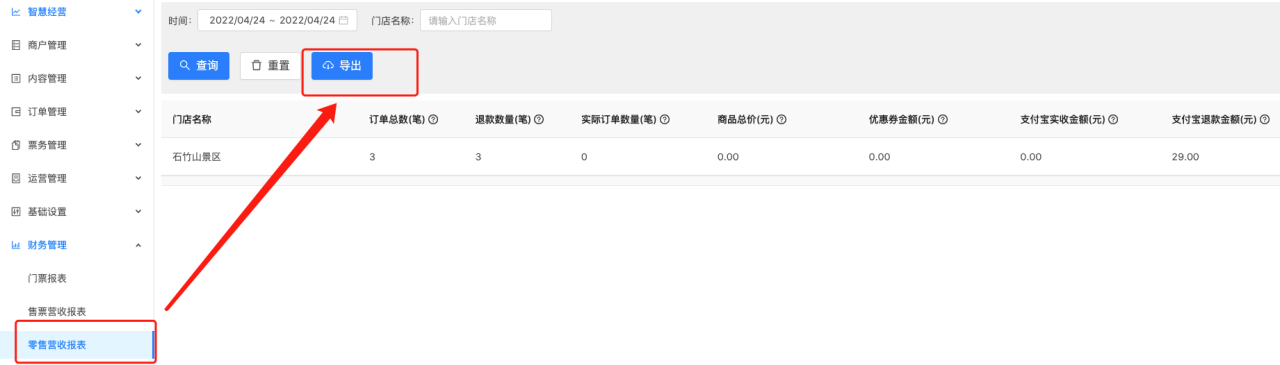This screenshot has height=365, width=1280.
Task: Focus the 门店名称 input field
Action: (x=485, y=20)
